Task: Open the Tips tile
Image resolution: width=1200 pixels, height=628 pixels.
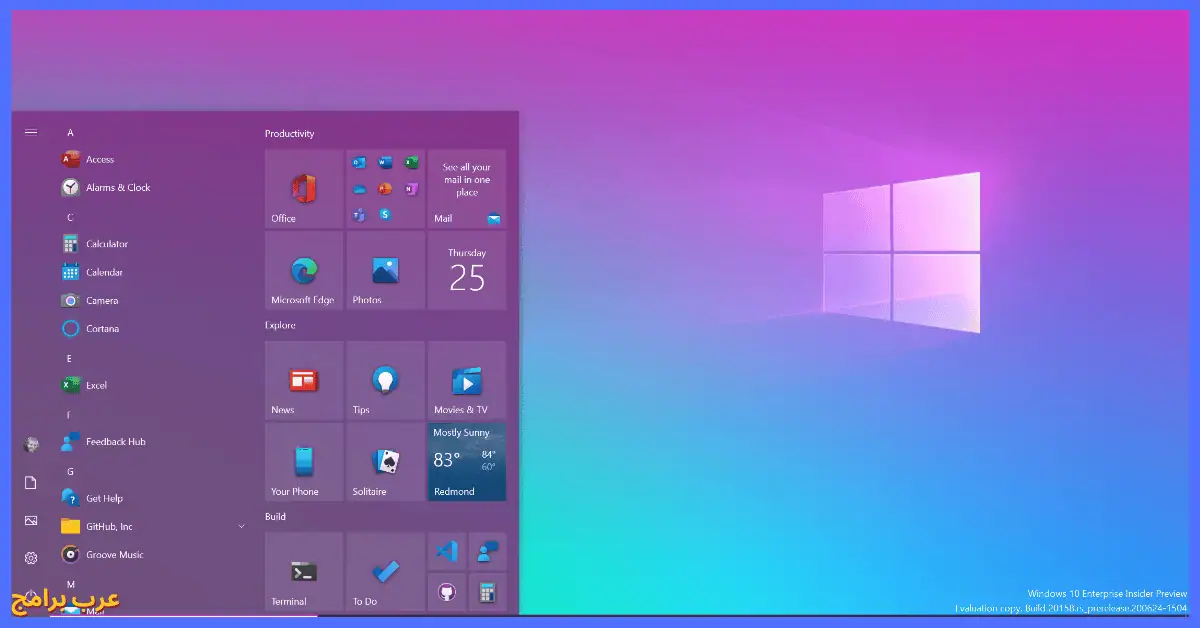Action: click(385, 380)
